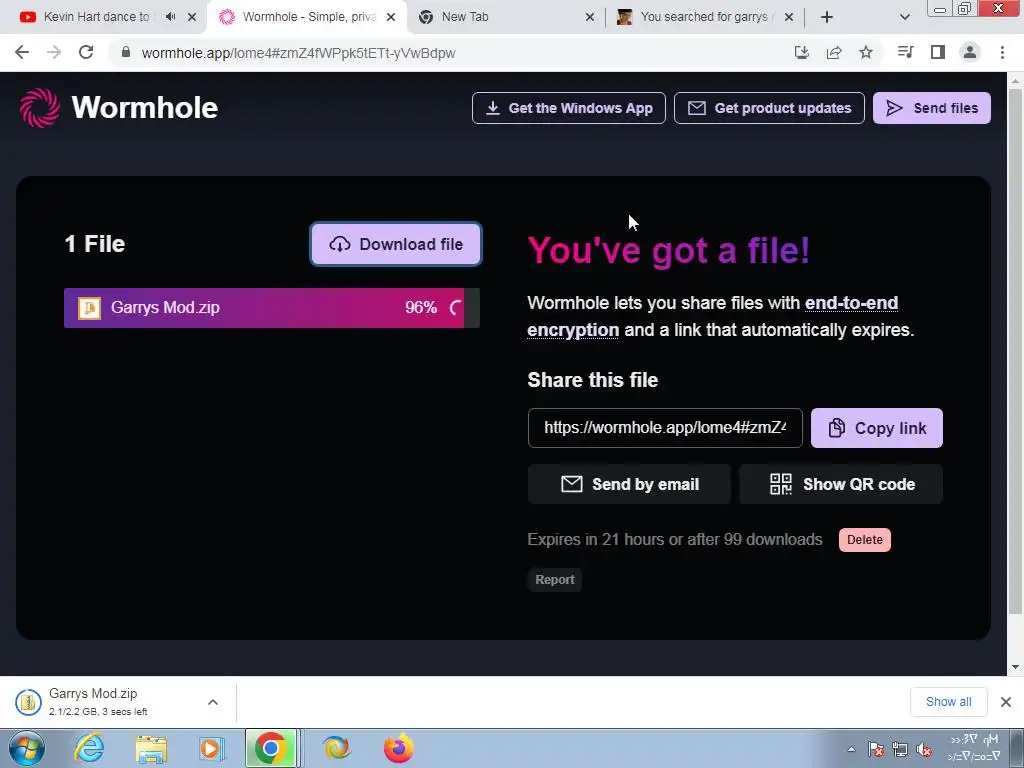
Task: Click the Garrys Mod.zip file archive icon
Action: pos(89,308)
